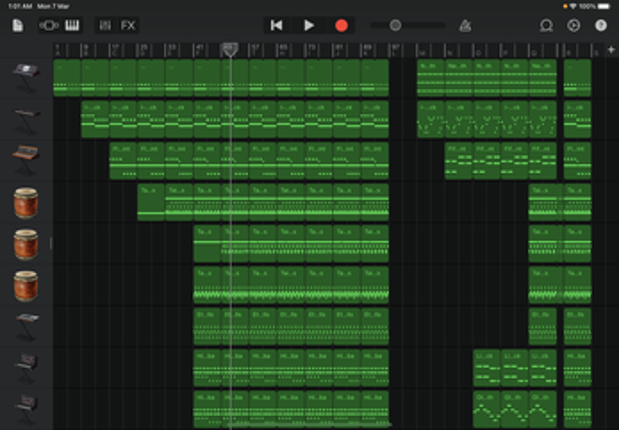Select the first keyboard track header

[x=25, y=77]
